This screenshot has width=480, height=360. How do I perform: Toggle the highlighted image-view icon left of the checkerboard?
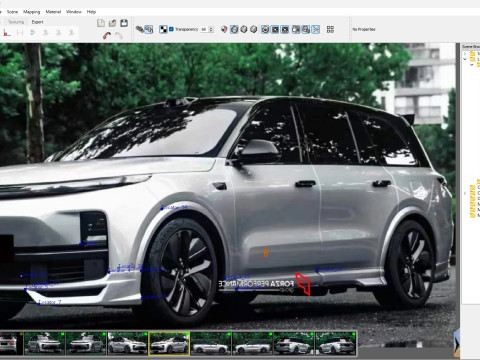pos(149,29)
